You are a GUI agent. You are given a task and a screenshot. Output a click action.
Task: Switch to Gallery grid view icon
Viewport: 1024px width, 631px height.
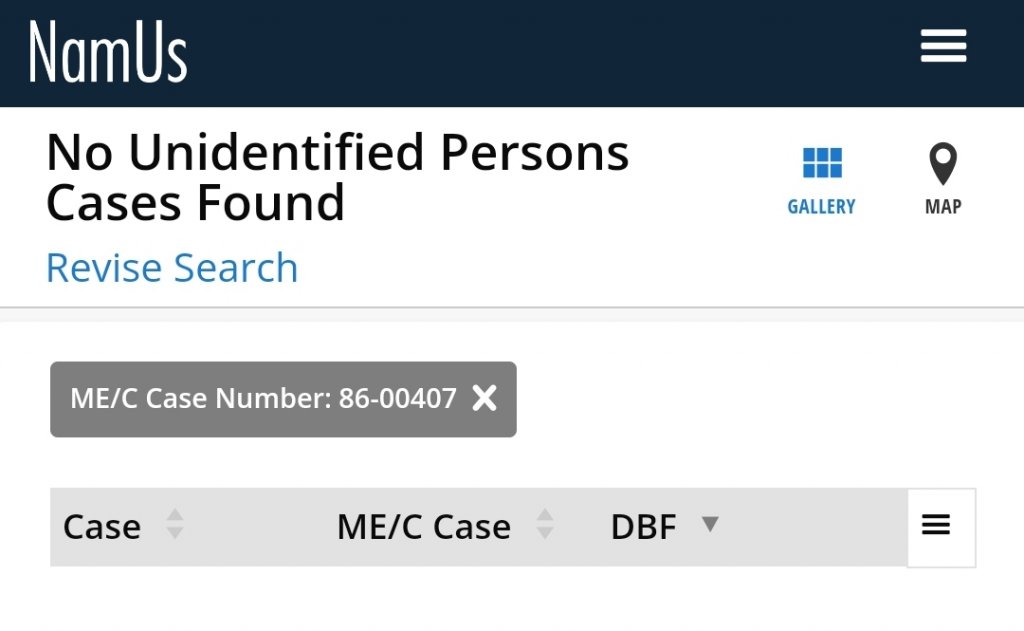click(x=822, y=163)
